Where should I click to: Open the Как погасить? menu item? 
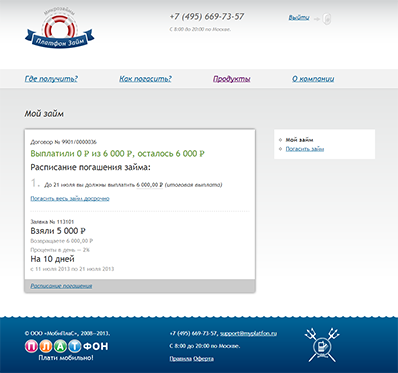[x=145, y=79]
